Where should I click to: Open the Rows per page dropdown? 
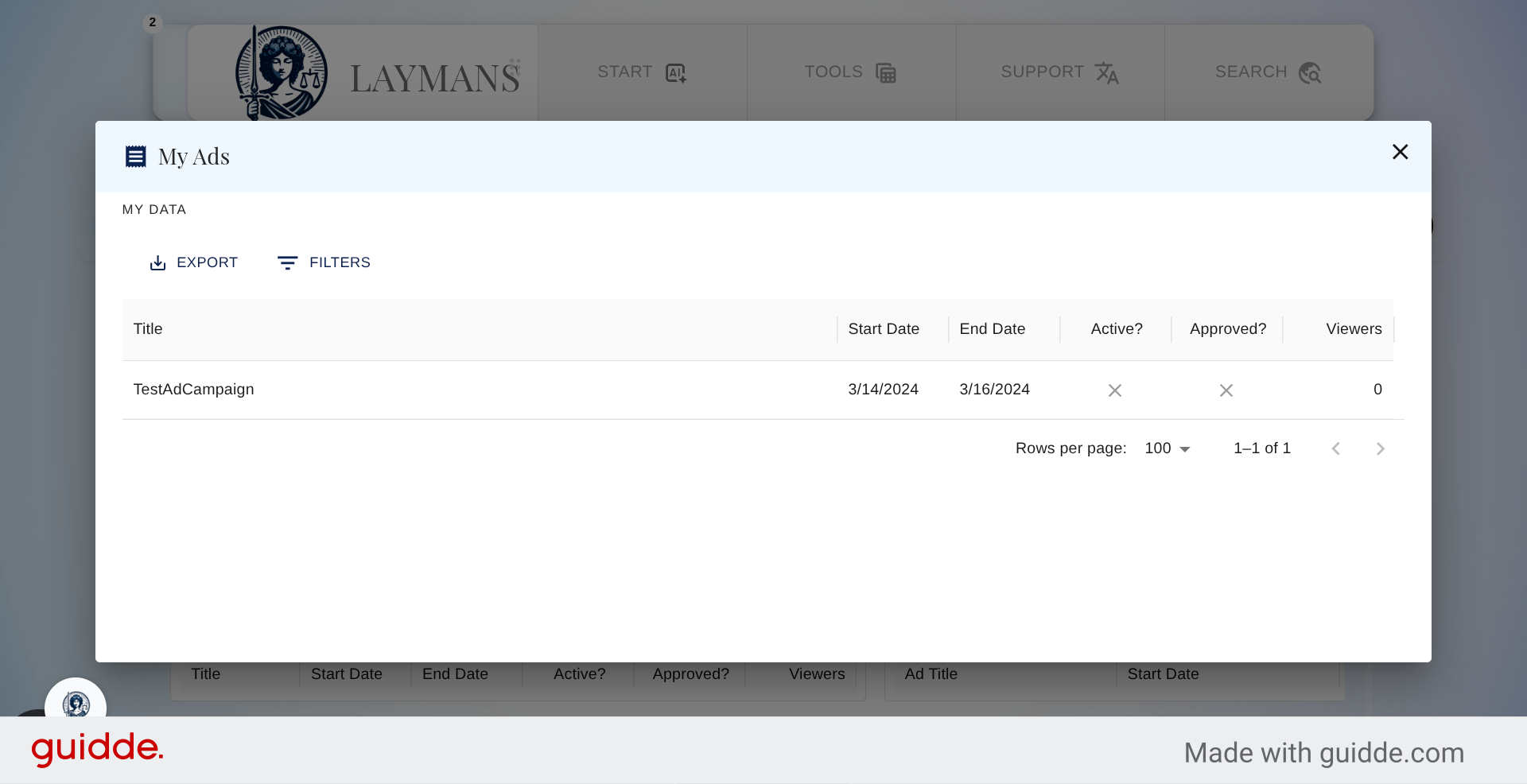click(1167, 448)
